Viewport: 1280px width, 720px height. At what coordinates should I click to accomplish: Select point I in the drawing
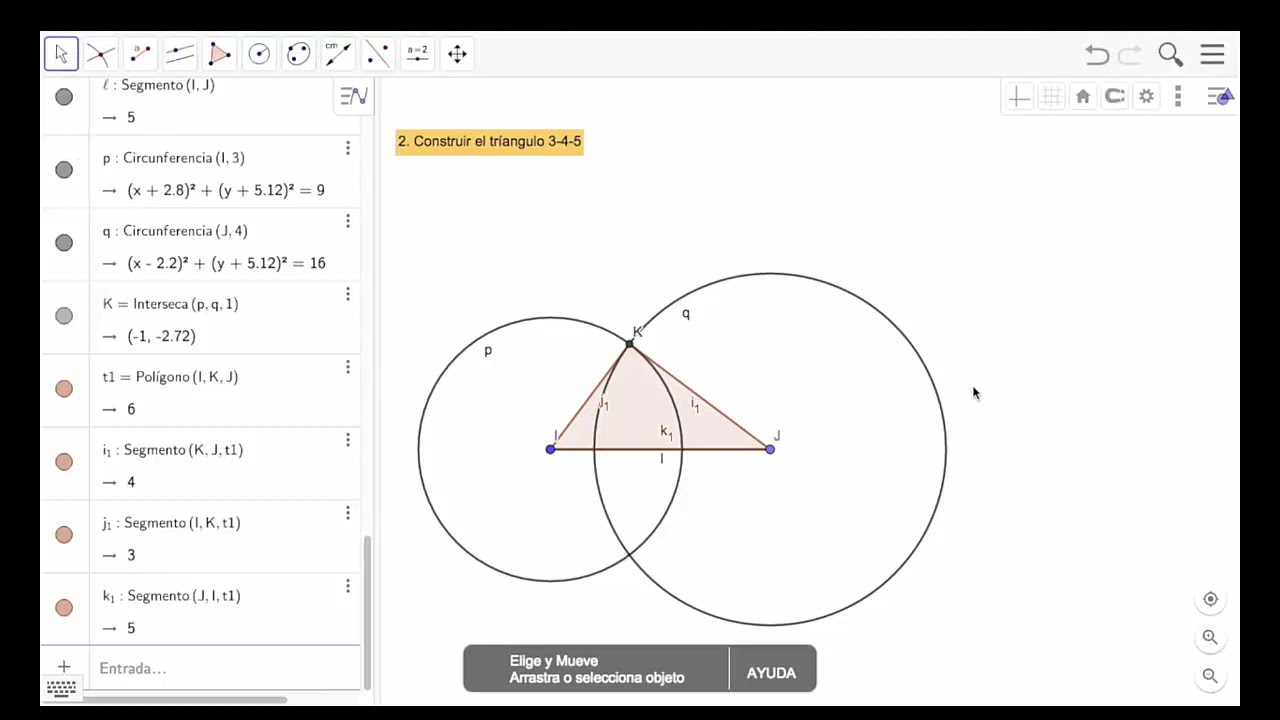[550, 449]
